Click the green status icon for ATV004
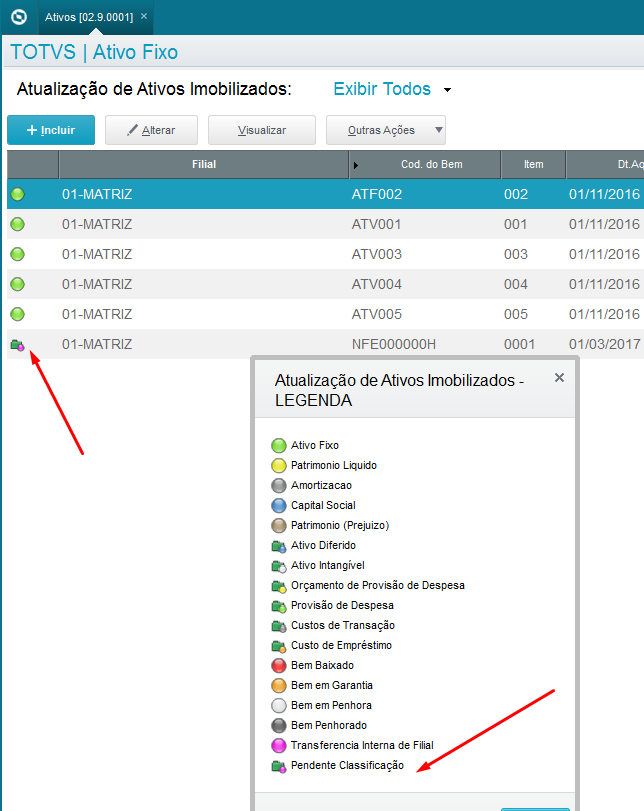 [x=18, y=284]
